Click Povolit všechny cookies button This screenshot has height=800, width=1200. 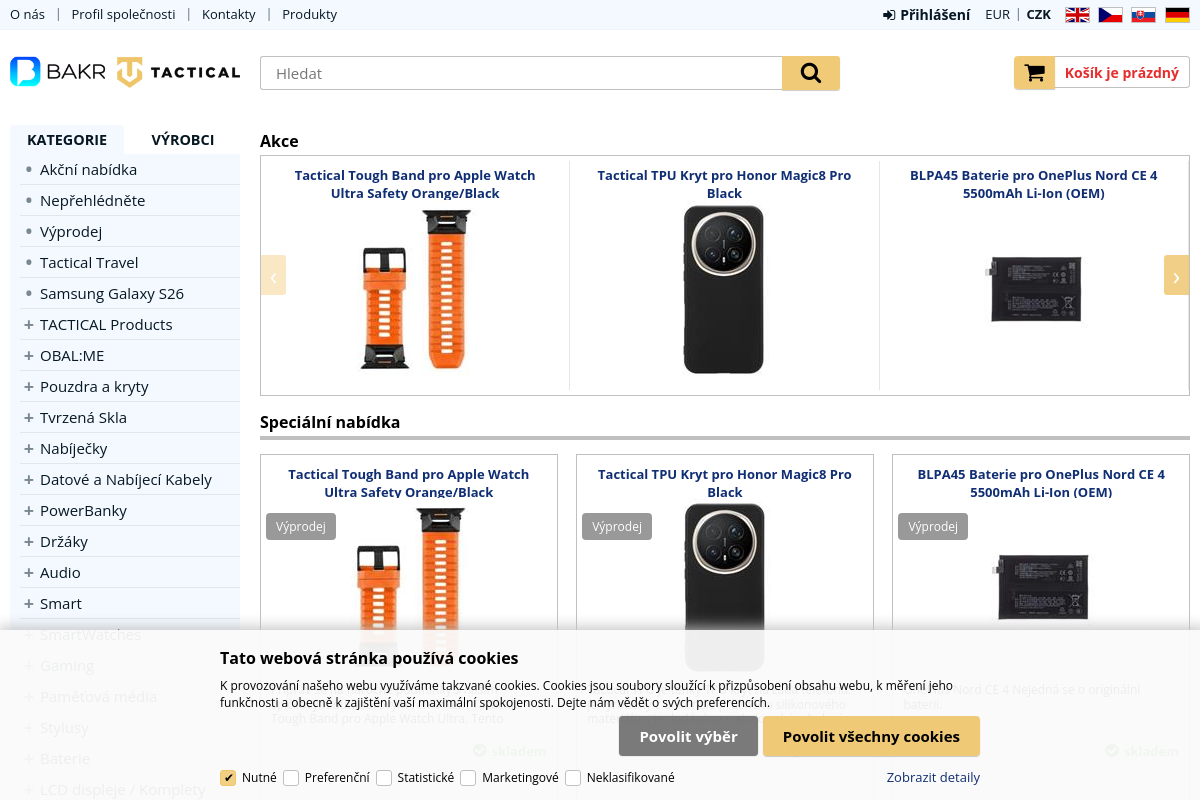coord(871,736)
